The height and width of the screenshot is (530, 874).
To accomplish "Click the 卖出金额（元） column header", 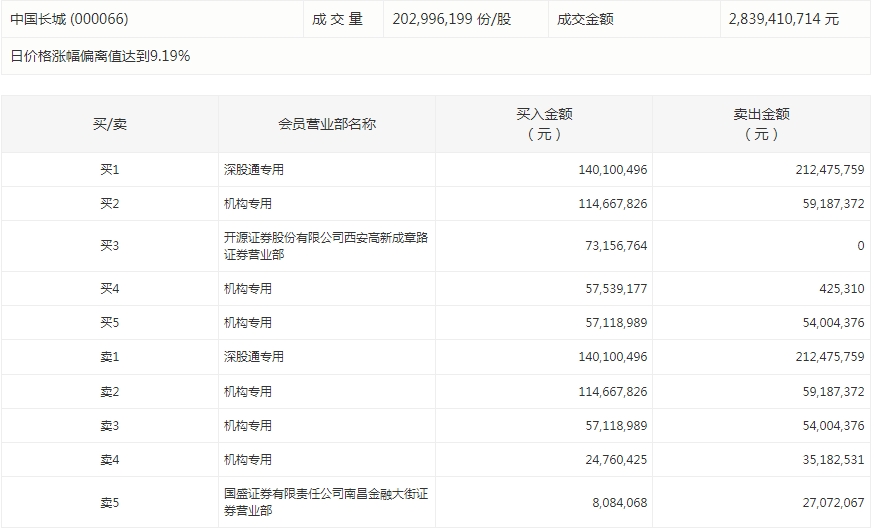I will click(x=761, y=124).
